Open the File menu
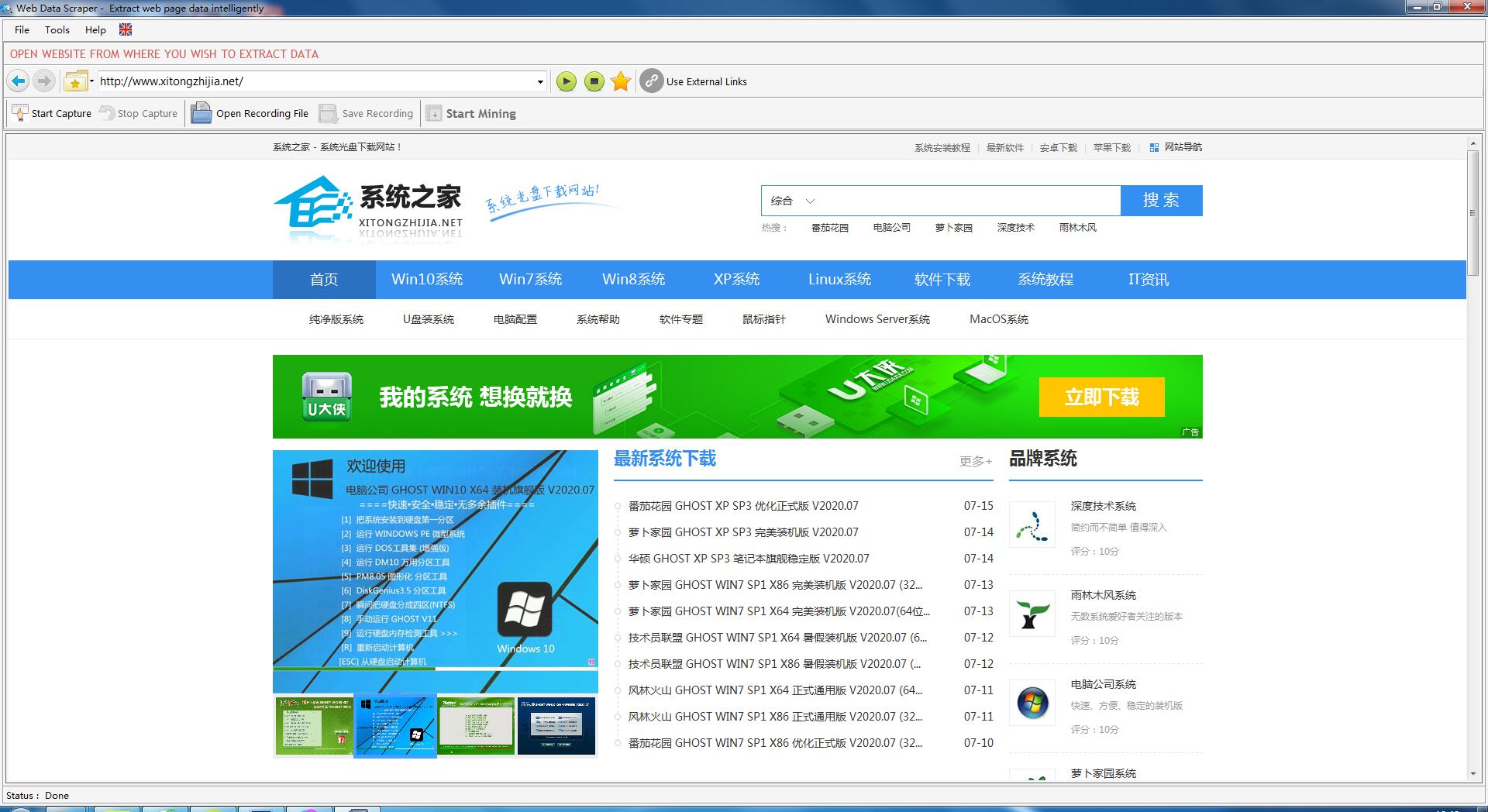Viewport: 1488px width, 812px height. 22,29
